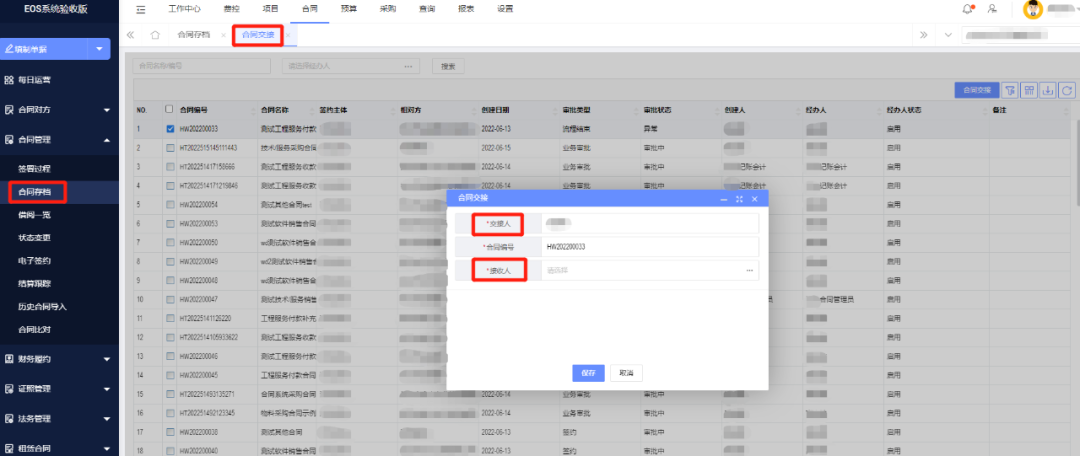Screen dimensions: 1080x456
Task: Open the 工作中心 top menu
Action: (x=184, y=10)
